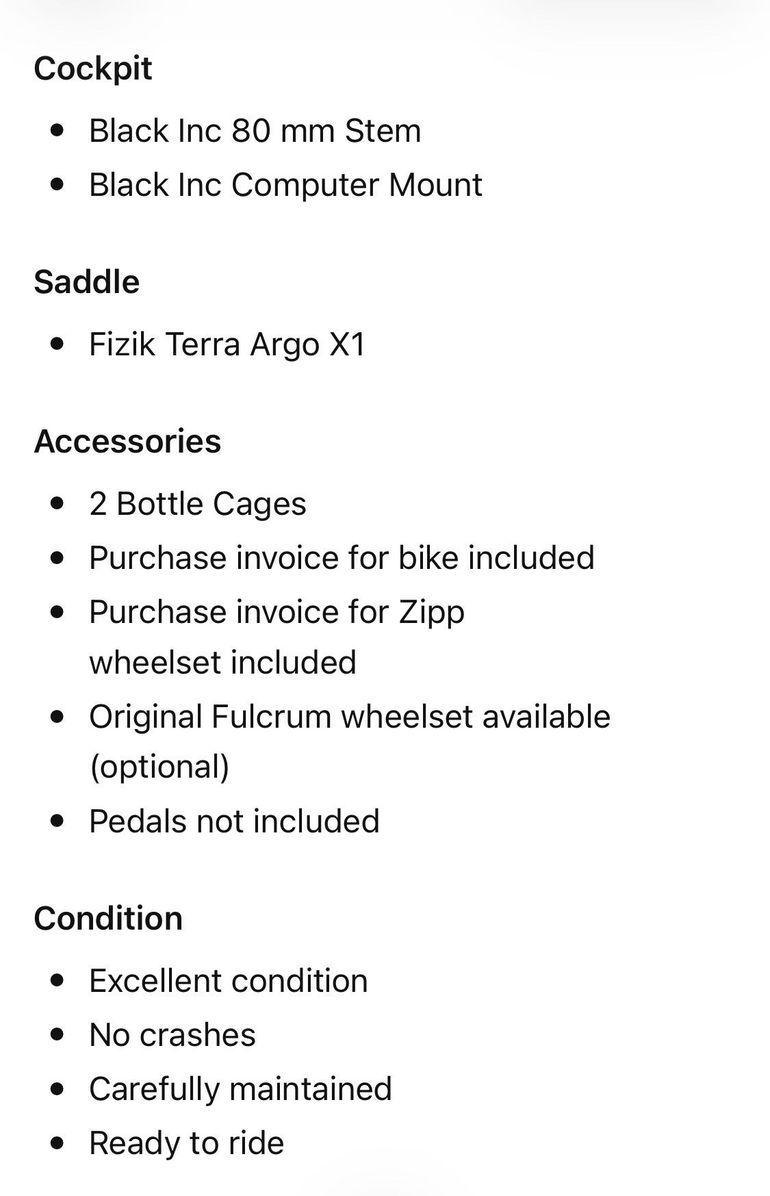The height and width of the screenshot is (1196, 770).
Task: Tap the Condition section heading
Action: (x=108, y=918)
